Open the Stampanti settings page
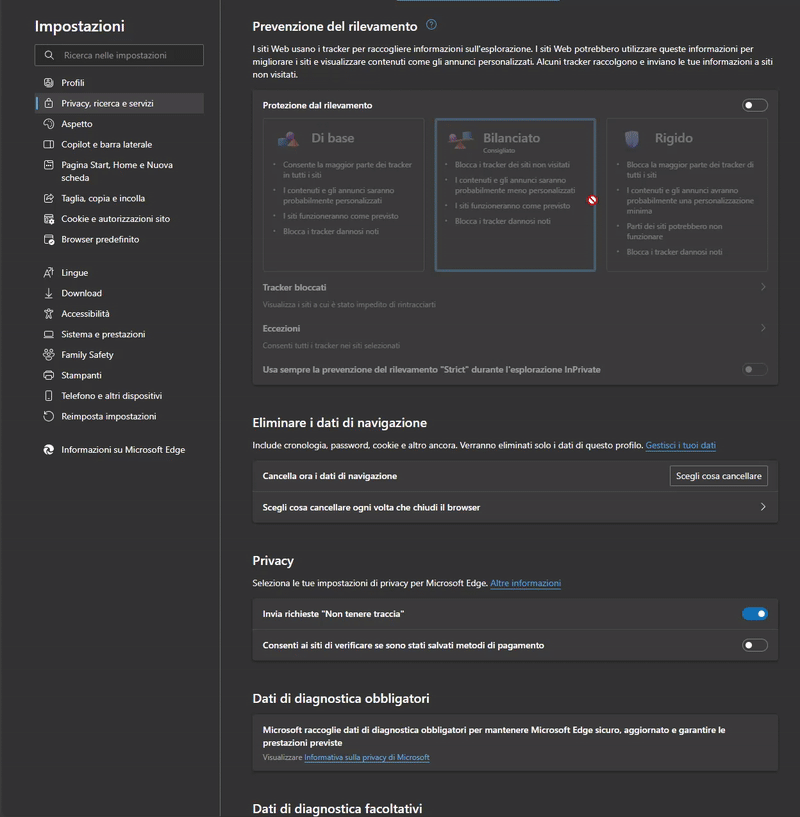The height and width of the screenshot is (817, 800). pos(119,375)
